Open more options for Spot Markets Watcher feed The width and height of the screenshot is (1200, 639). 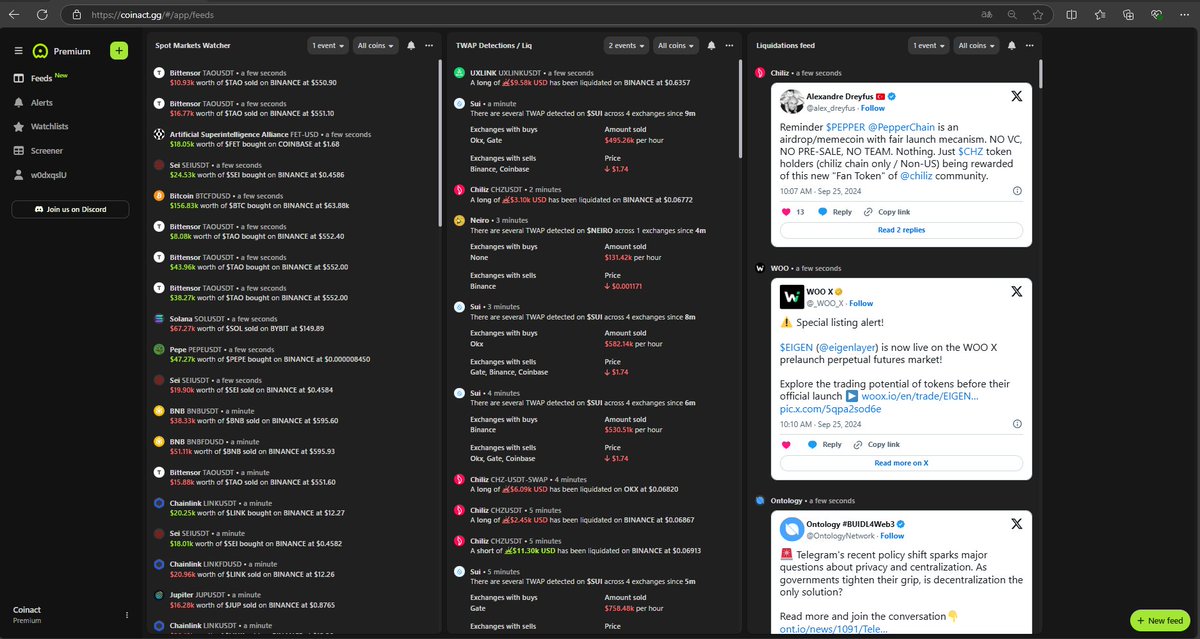coord(429,46)
